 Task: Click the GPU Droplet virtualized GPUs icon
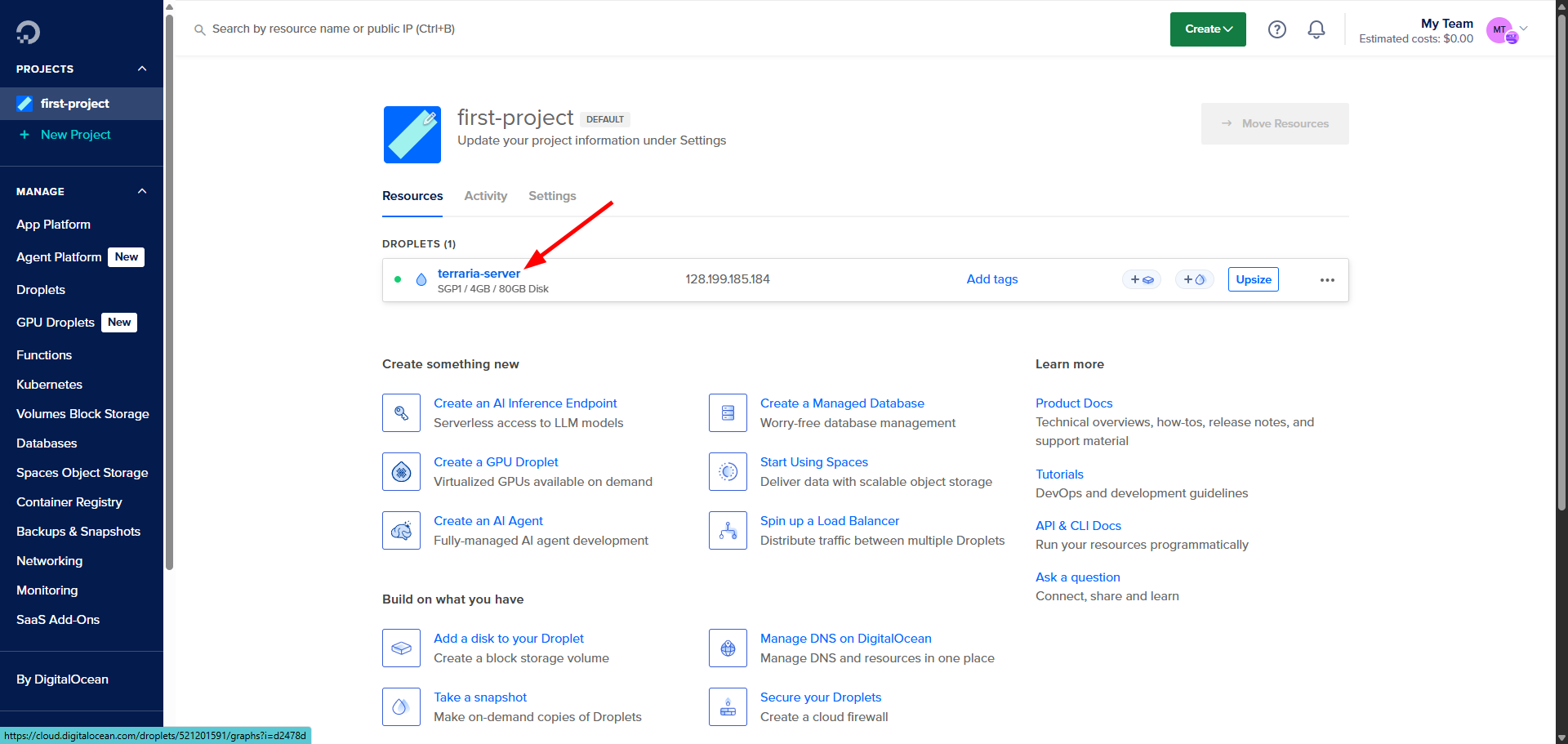[401, 471]
